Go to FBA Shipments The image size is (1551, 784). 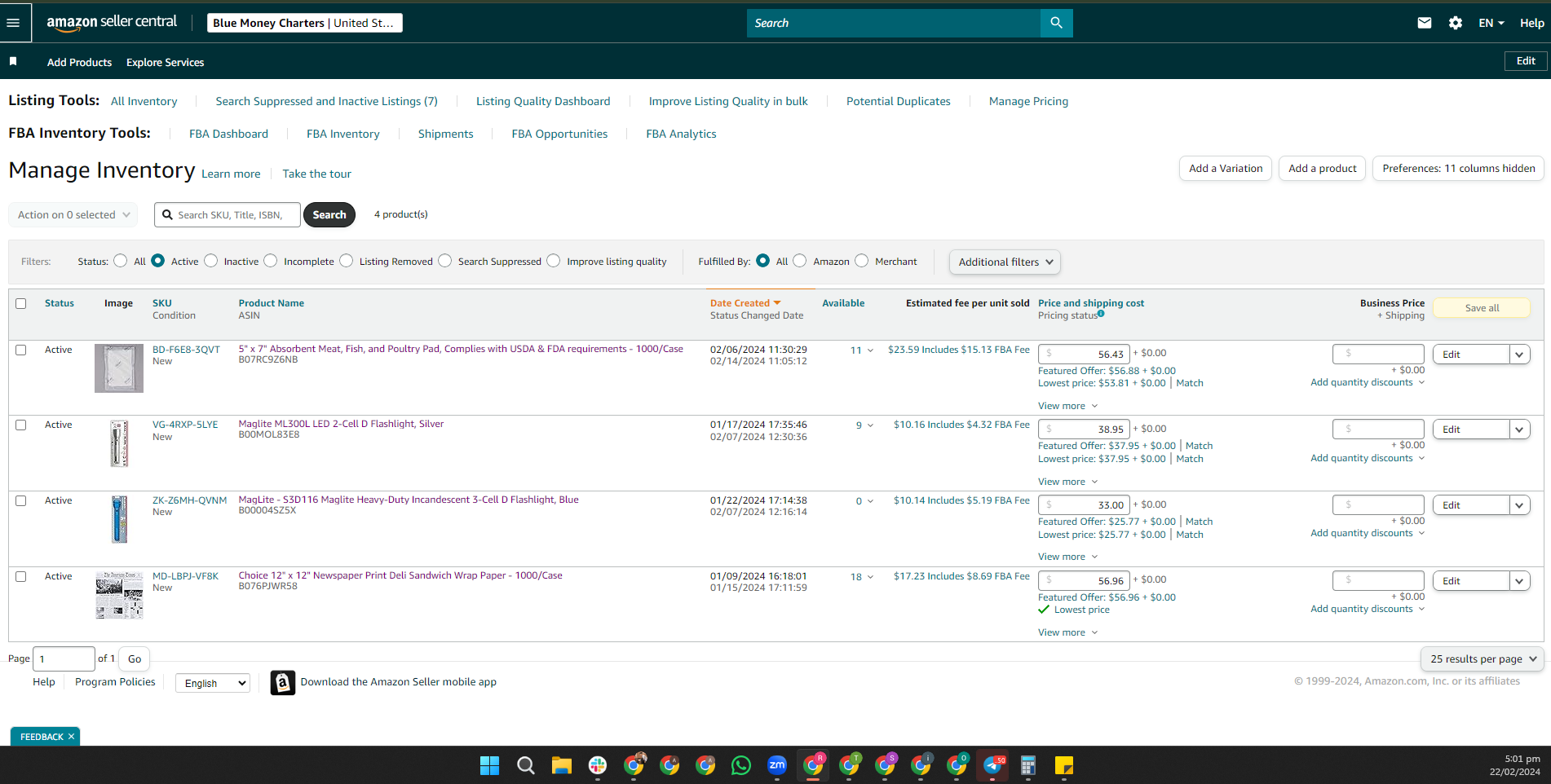[445, 134]
